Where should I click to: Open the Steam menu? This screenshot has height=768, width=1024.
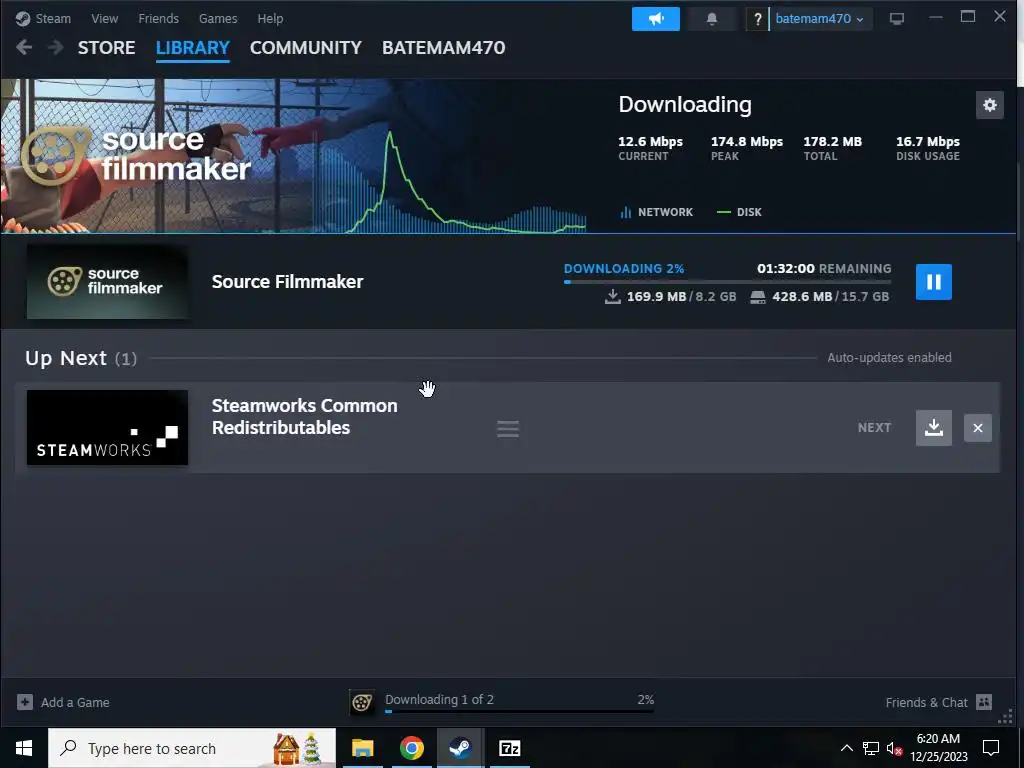pyautogui.click(x=53, y=19)
